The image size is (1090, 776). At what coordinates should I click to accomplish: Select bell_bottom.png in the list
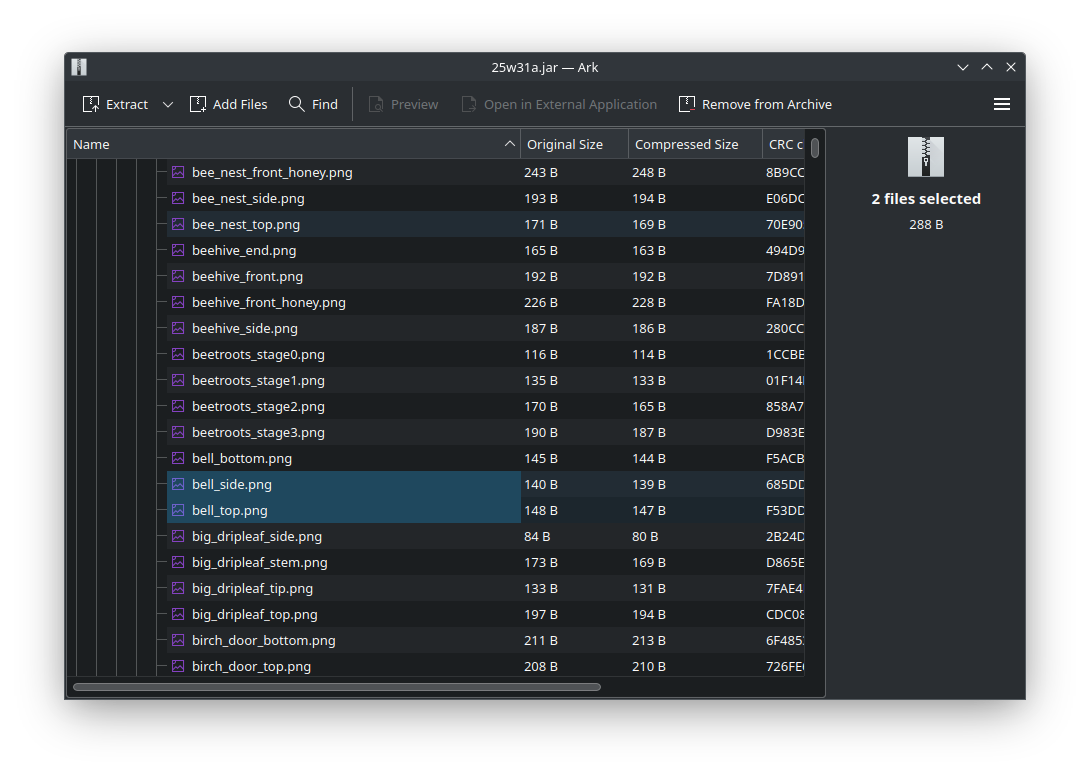click(x=242, y=458)
